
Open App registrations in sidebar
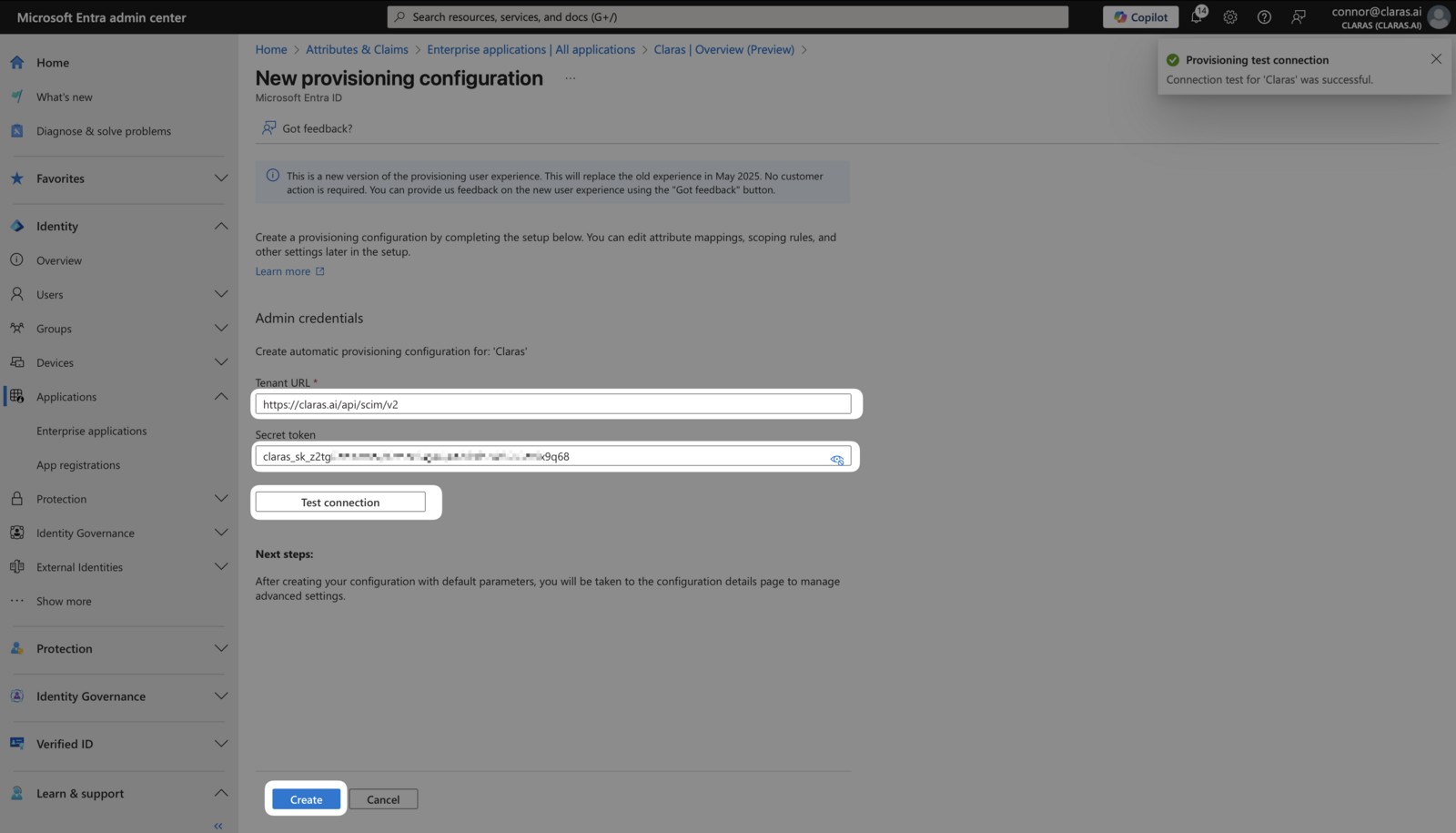[x=78, y=464]
